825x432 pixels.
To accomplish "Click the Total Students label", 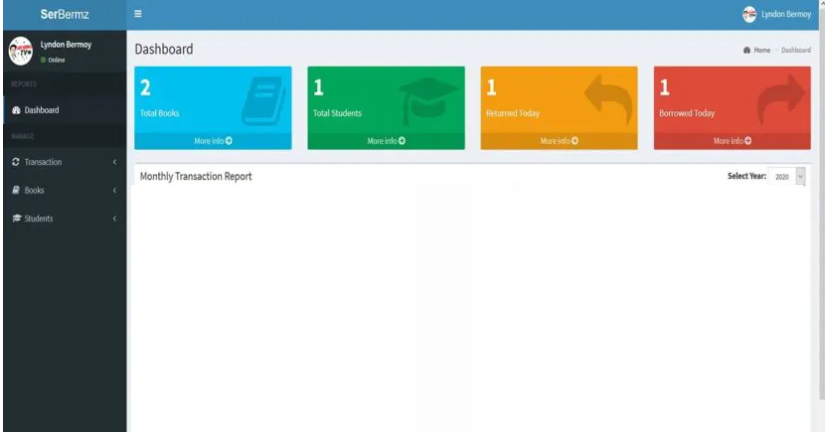I will (337, 113).
